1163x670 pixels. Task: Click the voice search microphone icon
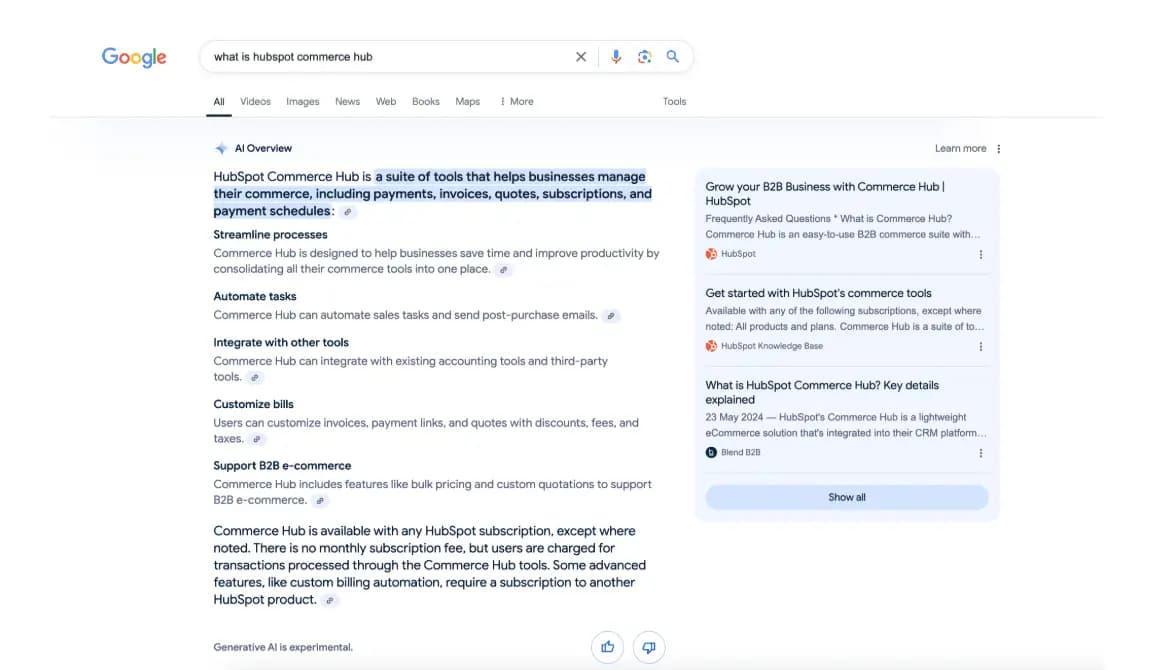(616, 57)
